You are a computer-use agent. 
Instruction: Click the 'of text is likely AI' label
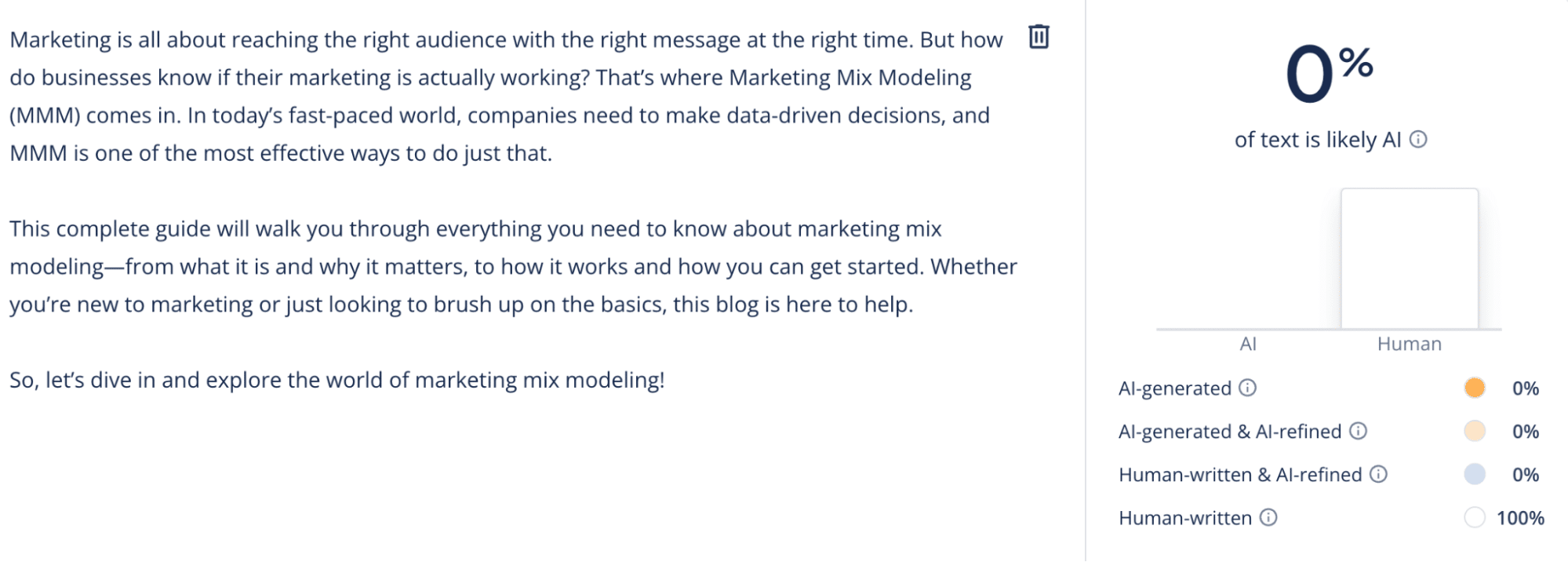click(1318, 140)
